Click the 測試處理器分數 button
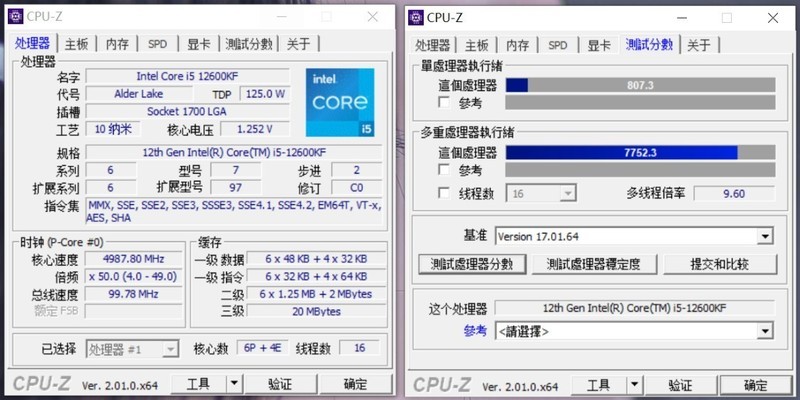800x400 pixels. 471,264
